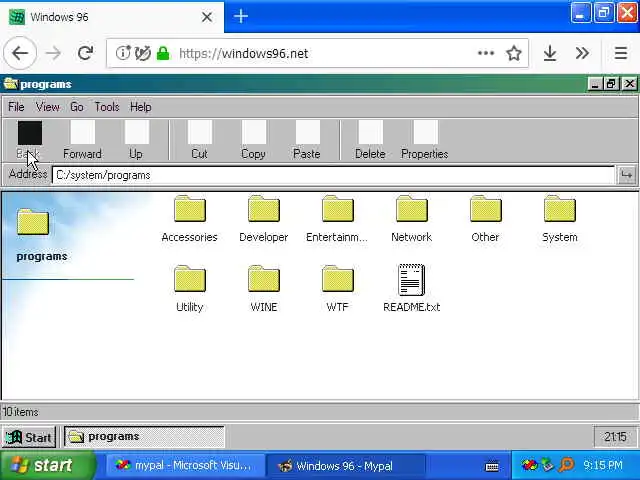Open the WINE folder
Screen dimensions: 640x480
[264, 289]
